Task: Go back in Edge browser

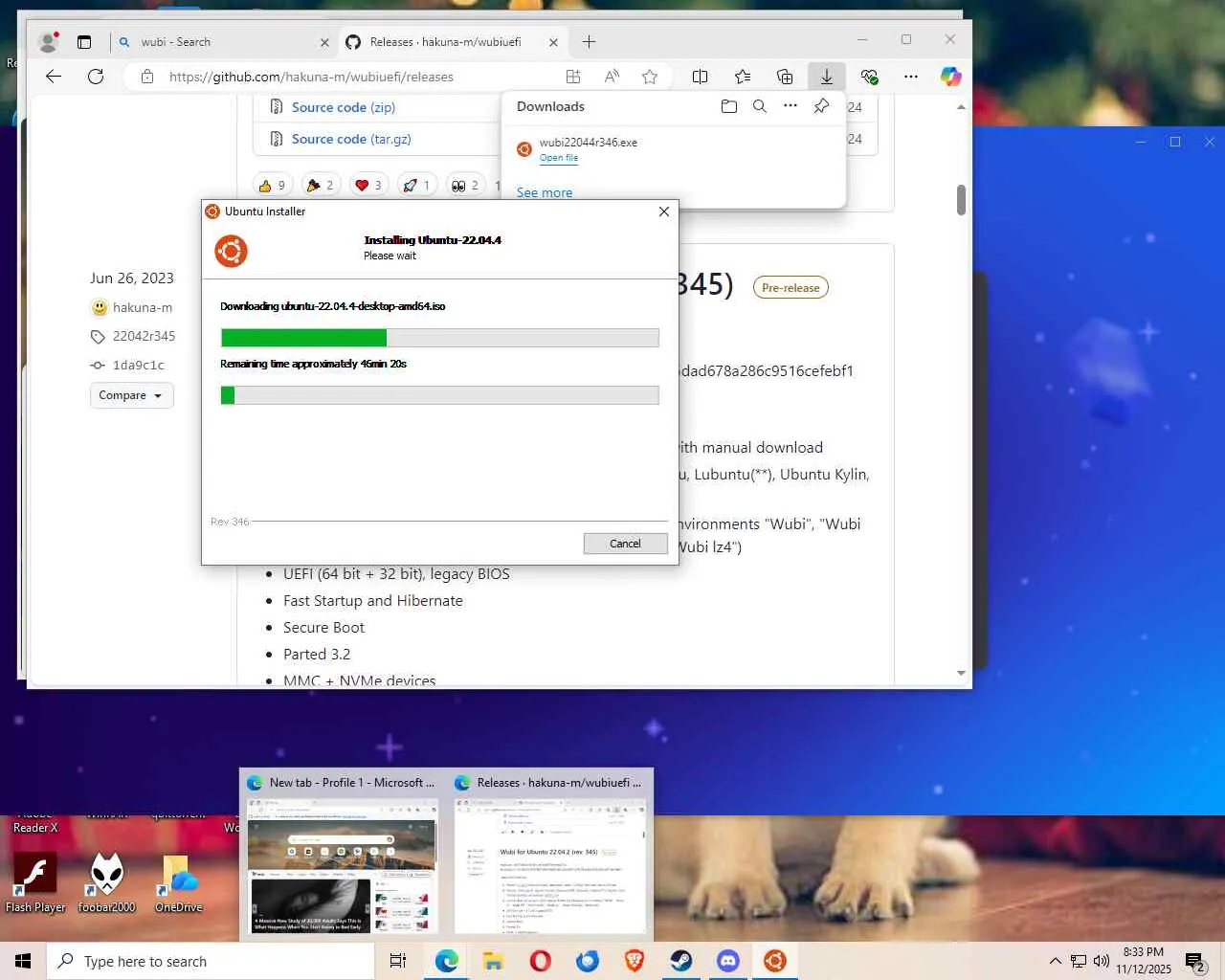Action: [x=54, y=77]
